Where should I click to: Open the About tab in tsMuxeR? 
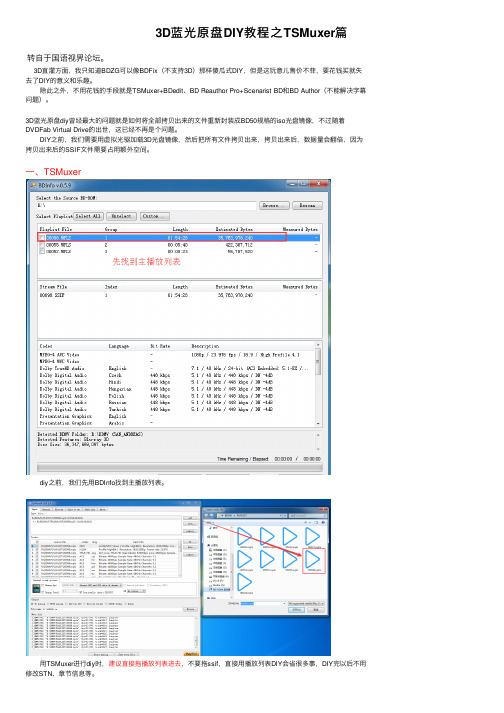(x=102, y=509)
